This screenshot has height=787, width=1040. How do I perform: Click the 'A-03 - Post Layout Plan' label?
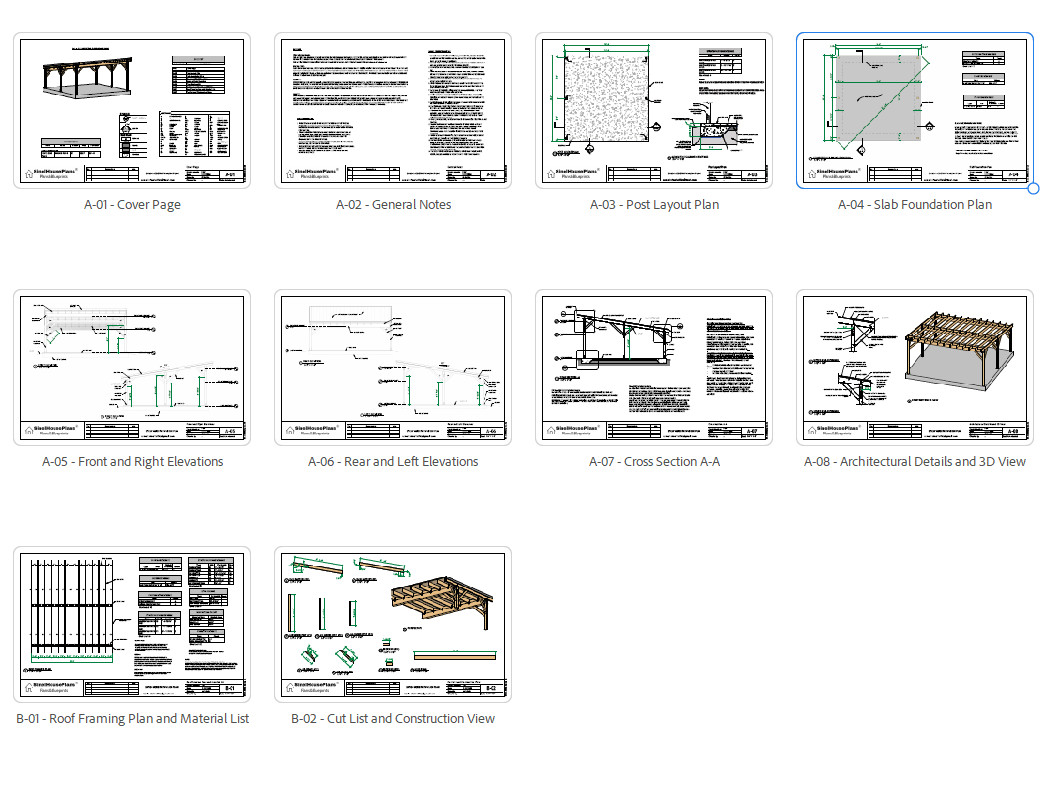[x=655, y=205]
